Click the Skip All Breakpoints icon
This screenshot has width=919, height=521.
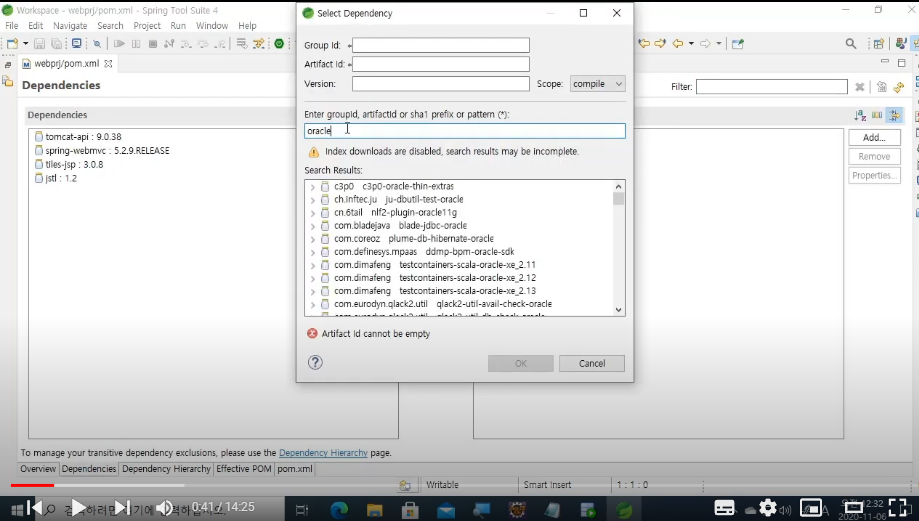click(x=97, y=43)
